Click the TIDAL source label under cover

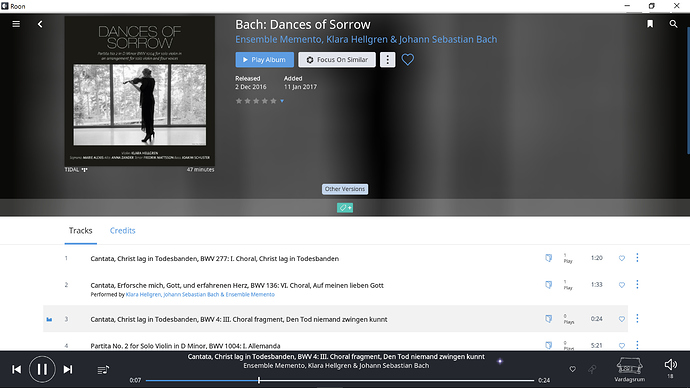pyautogui.click(x=76, y=170)
